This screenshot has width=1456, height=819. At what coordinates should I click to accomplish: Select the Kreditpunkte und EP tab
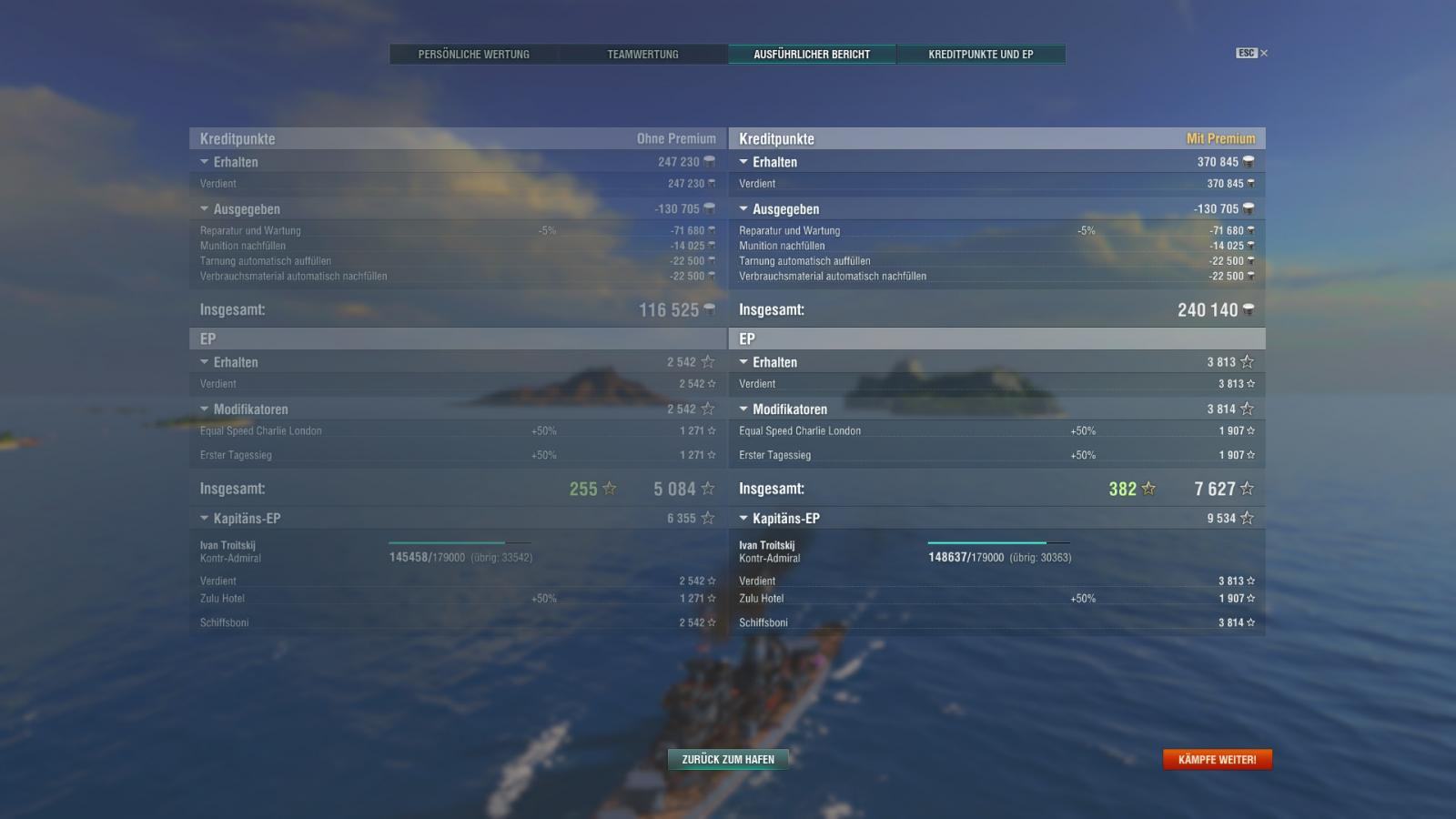click(x=981, y=55)
